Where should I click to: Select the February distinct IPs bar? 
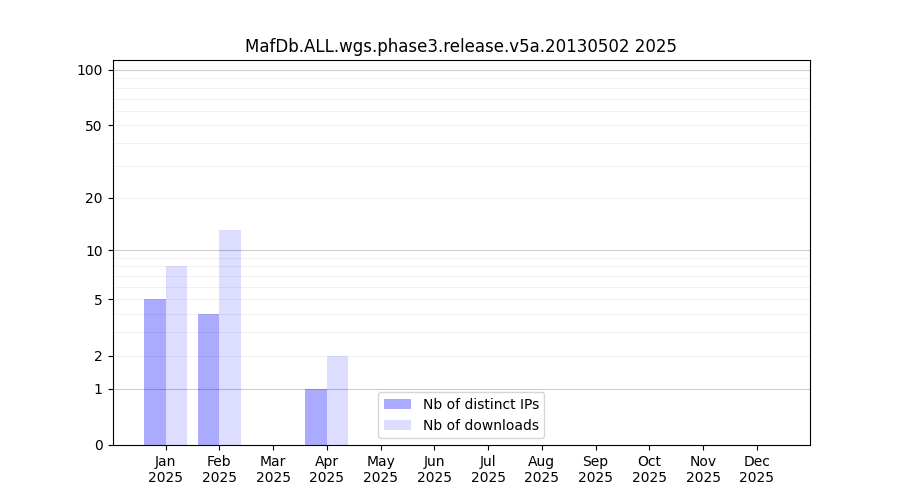tap(208, 379)
